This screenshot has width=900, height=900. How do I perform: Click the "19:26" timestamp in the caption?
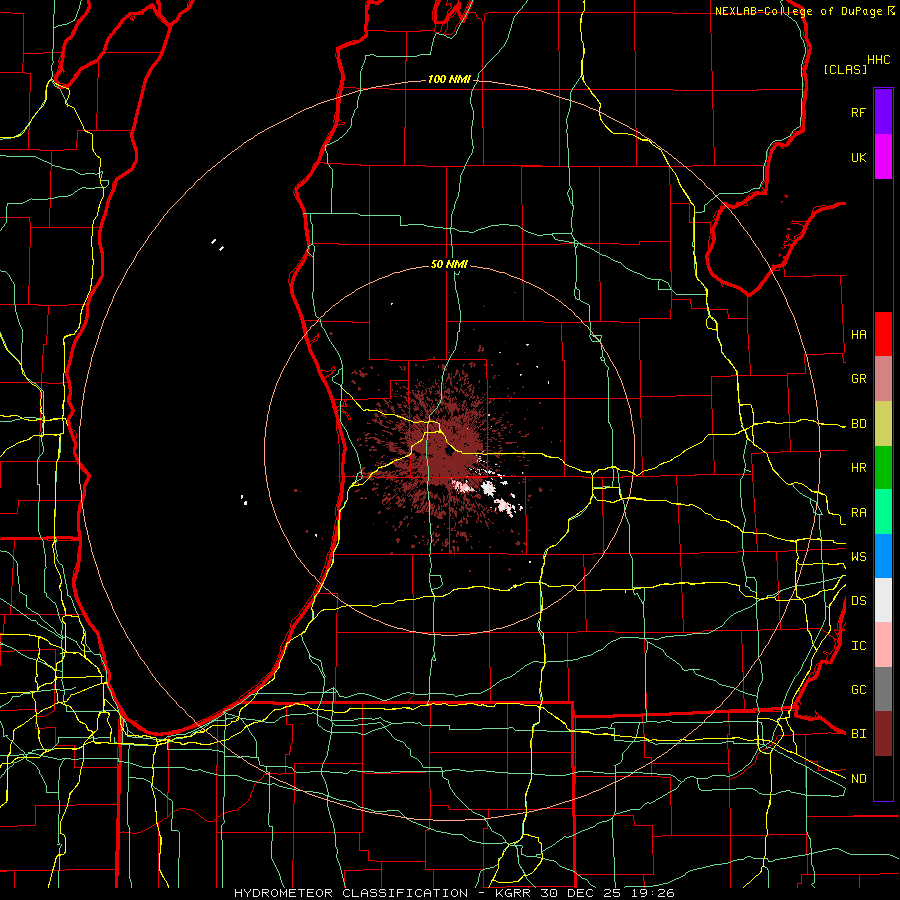tap(651, 893)
